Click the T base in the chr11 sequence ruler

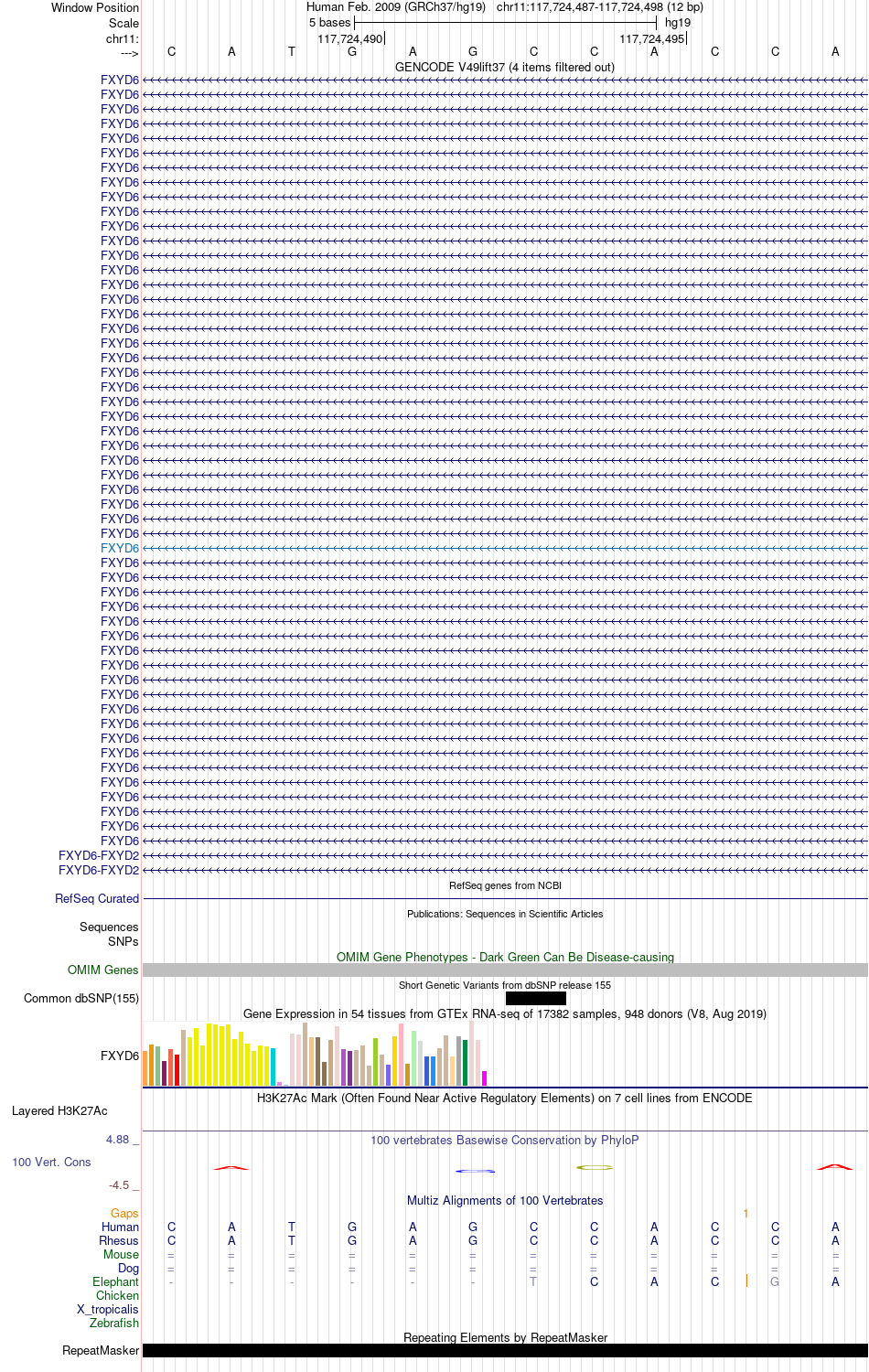tap(292, 52)
